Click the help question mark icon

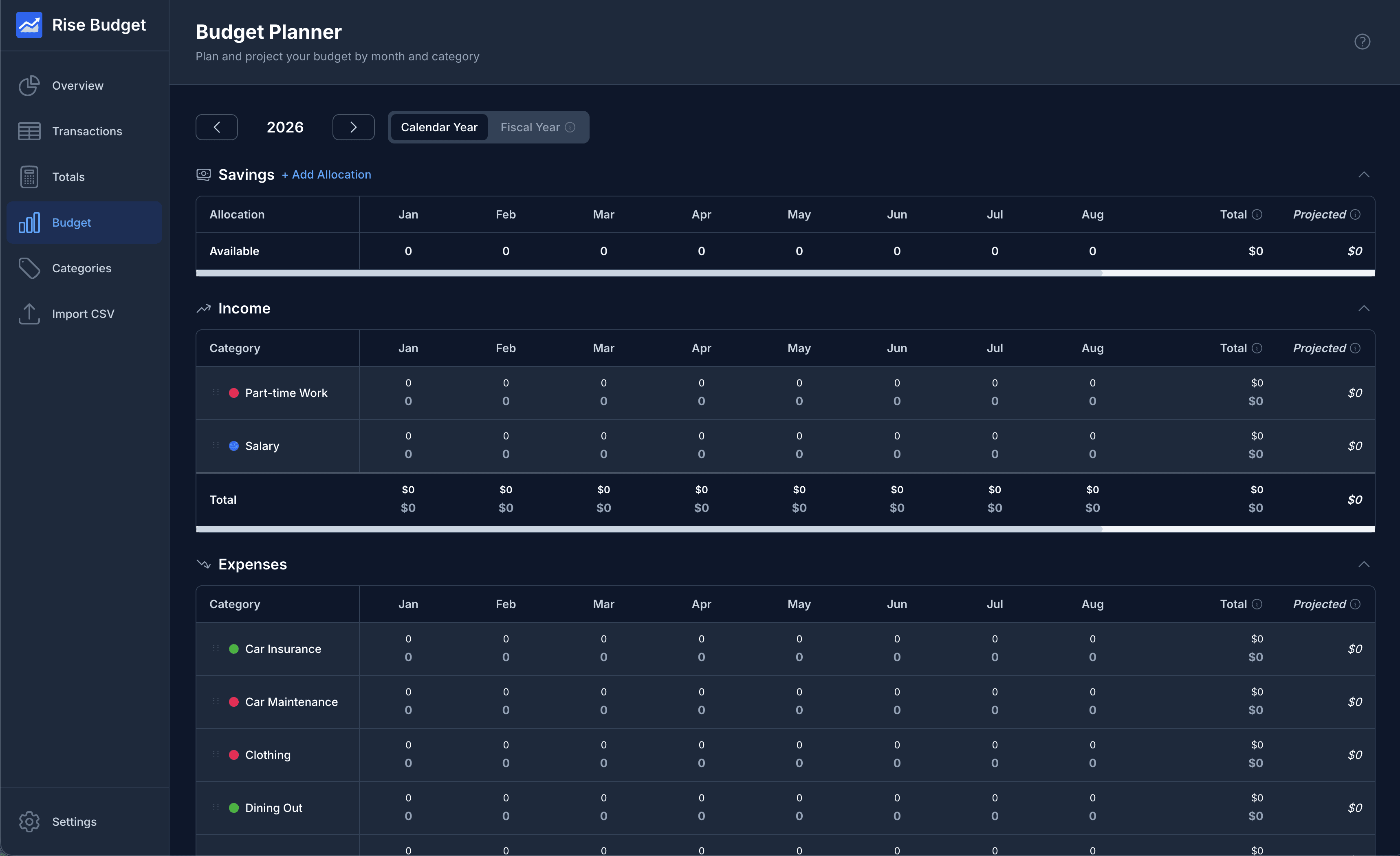coord(1362,42)
